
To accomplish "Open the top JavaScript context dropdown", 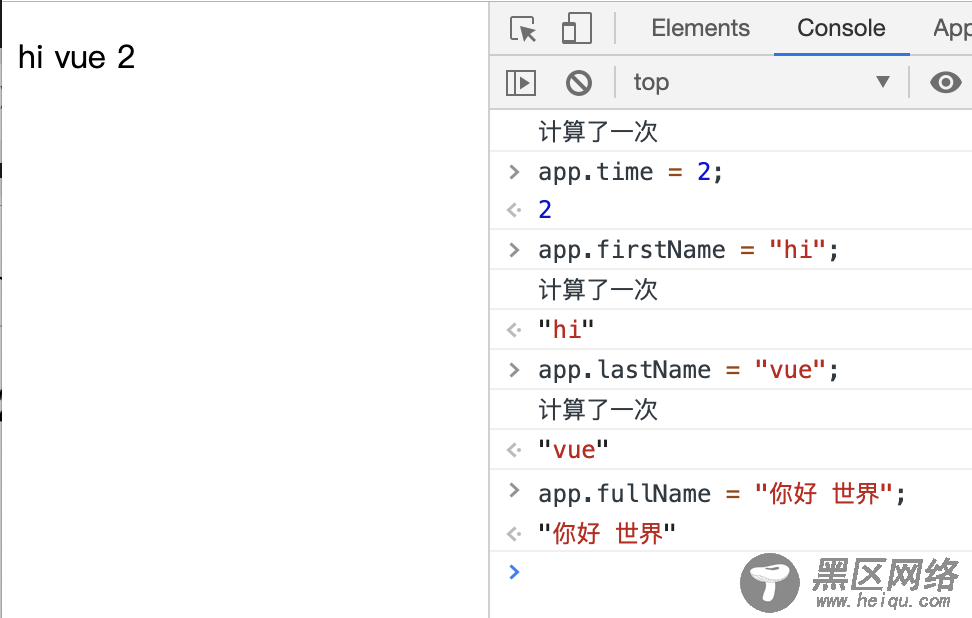I will (x=761, y=82).
